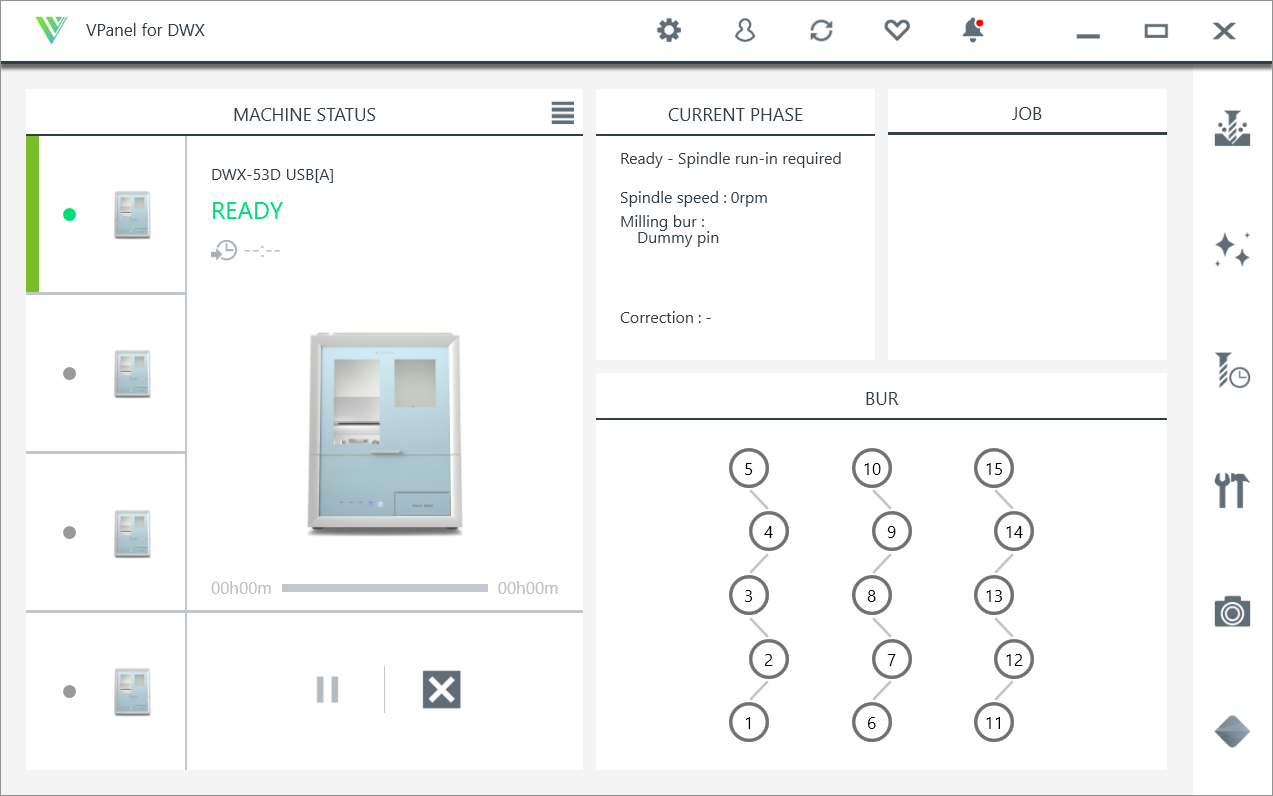Viewport: 1273px width, 796px height.
Task: Select bur slot 6
Action: [872, 722]
